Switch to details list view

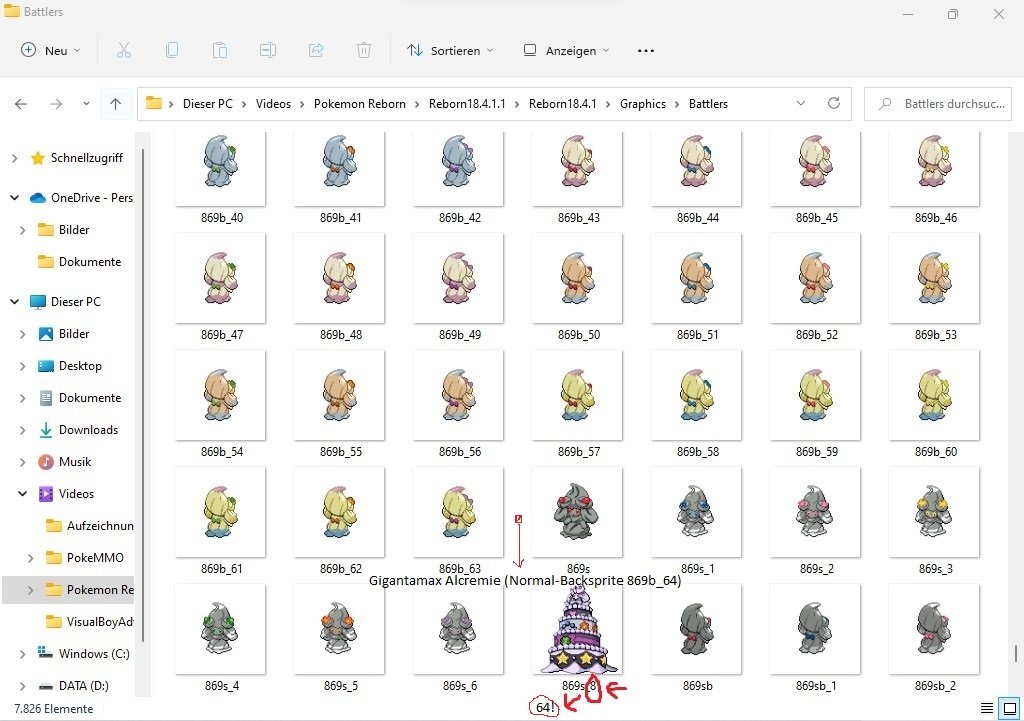click(987, 708)
